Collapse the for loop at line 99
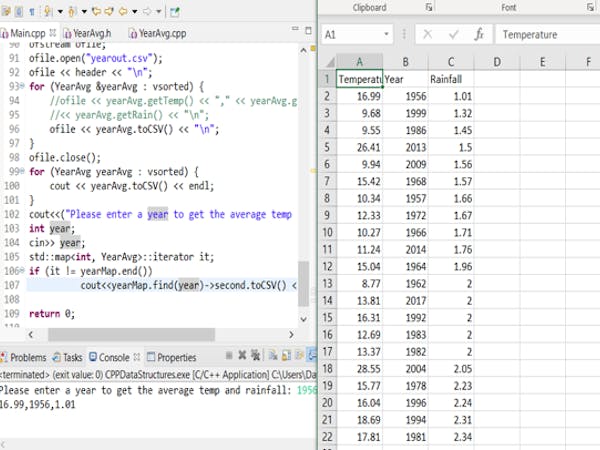The image size is (600, 450). point(23,171)
